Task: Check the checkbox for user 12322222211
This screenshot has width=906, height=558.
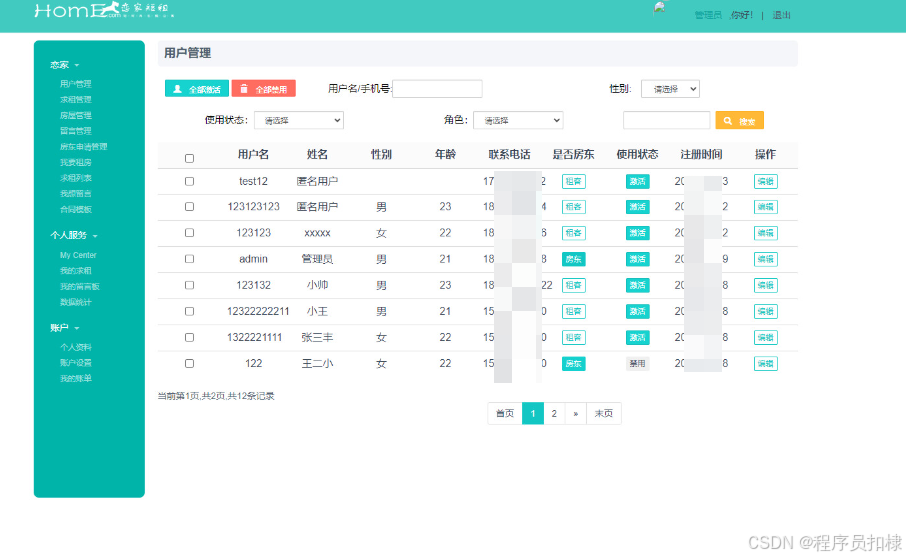Action: click(x=190, y=311)
